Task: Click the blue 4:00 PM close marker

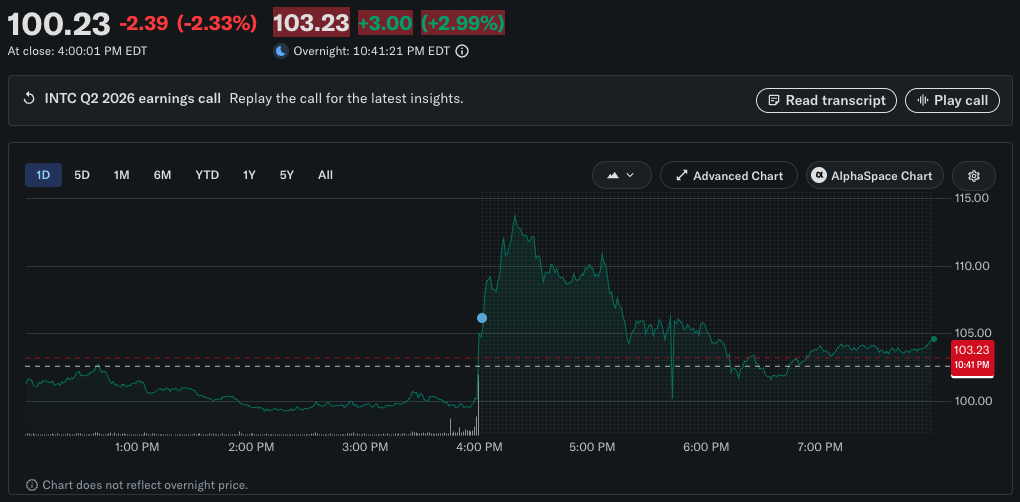Action: [482, 318]
